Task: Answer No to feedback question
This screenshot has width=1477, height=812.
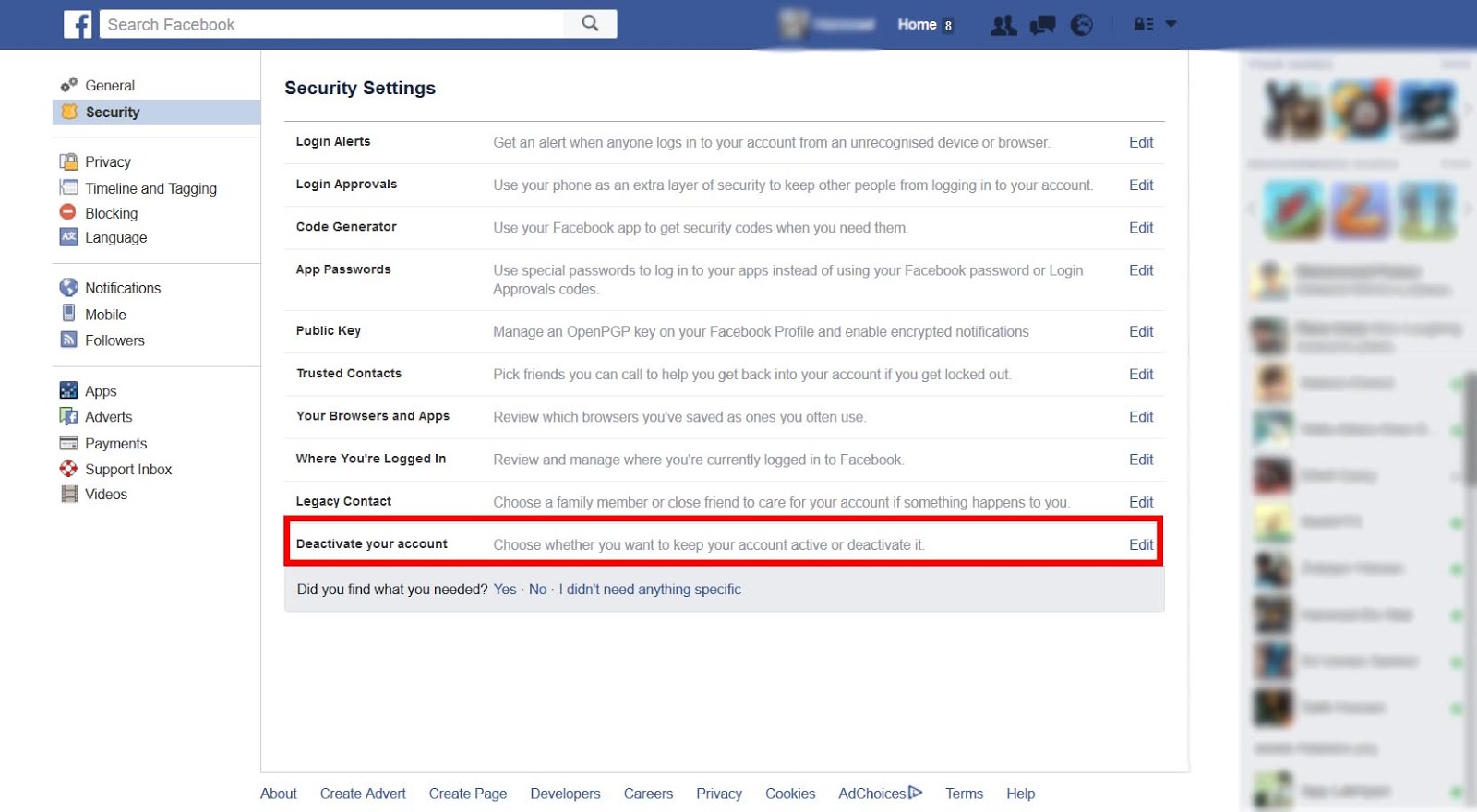Action: point(537,589)
